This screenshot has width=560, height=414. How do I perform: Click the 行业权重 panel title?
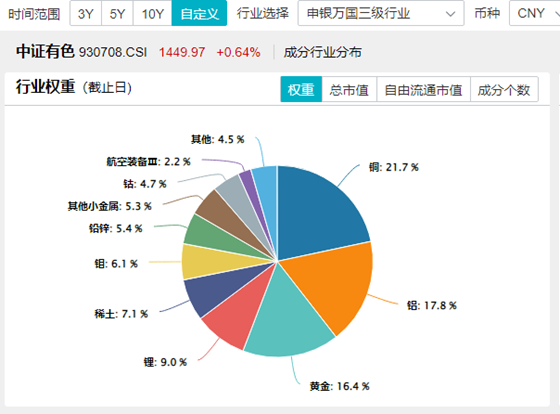coord(45,87)
